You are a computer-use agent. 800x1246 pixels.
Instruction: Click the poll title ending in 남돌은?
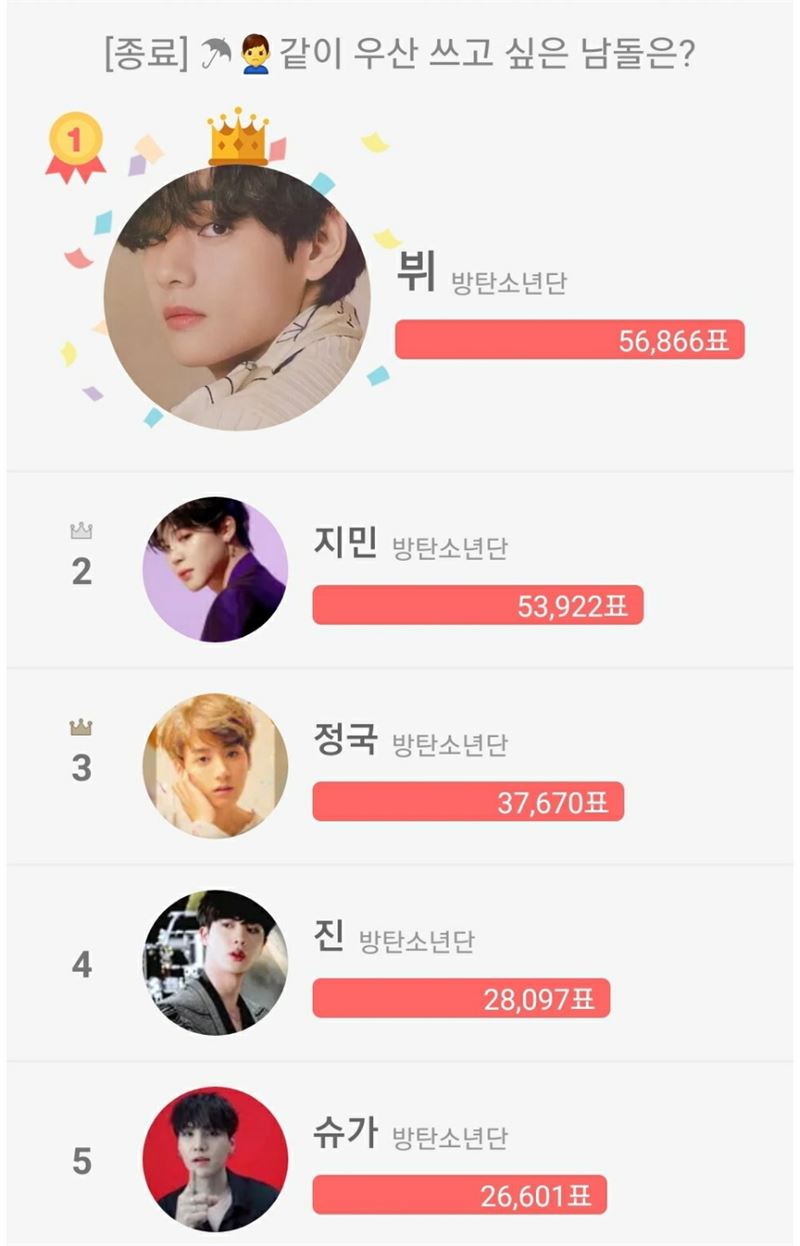coord(400,54)
